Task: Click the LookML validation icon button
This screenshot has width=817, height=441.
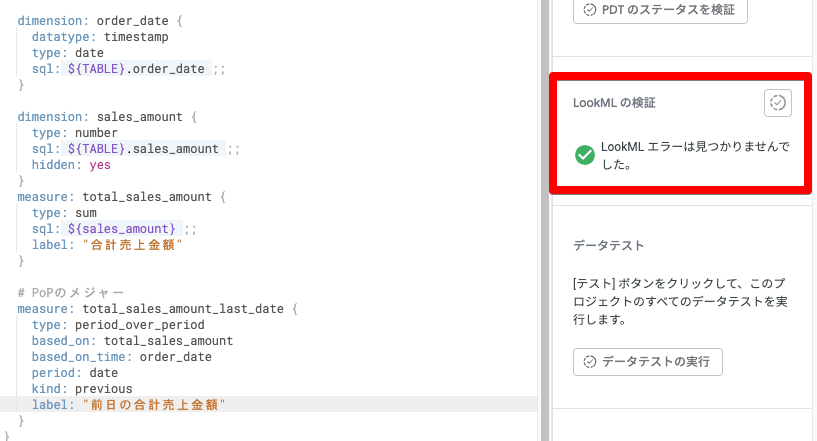Action: [x=777, y=103]
